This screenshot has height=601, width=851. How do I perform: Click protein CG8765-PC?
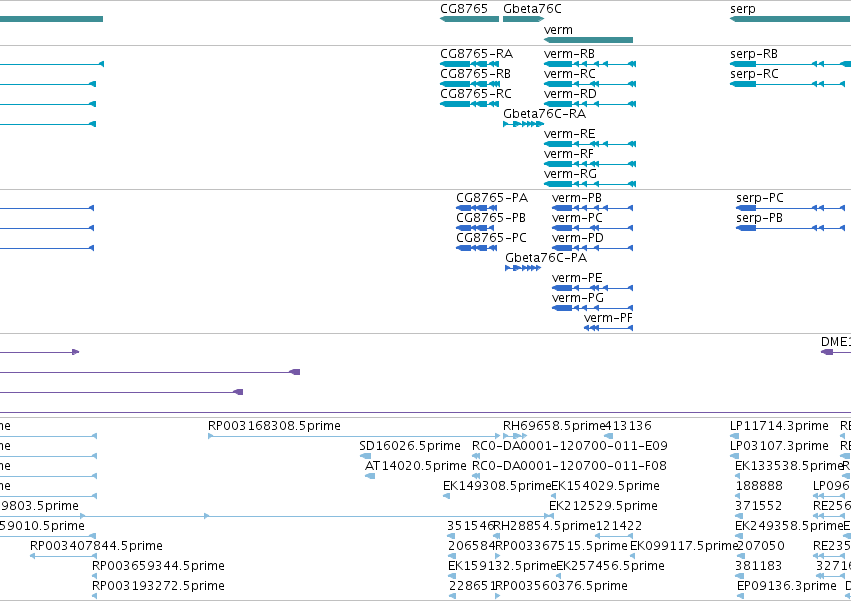pos(477,248)
